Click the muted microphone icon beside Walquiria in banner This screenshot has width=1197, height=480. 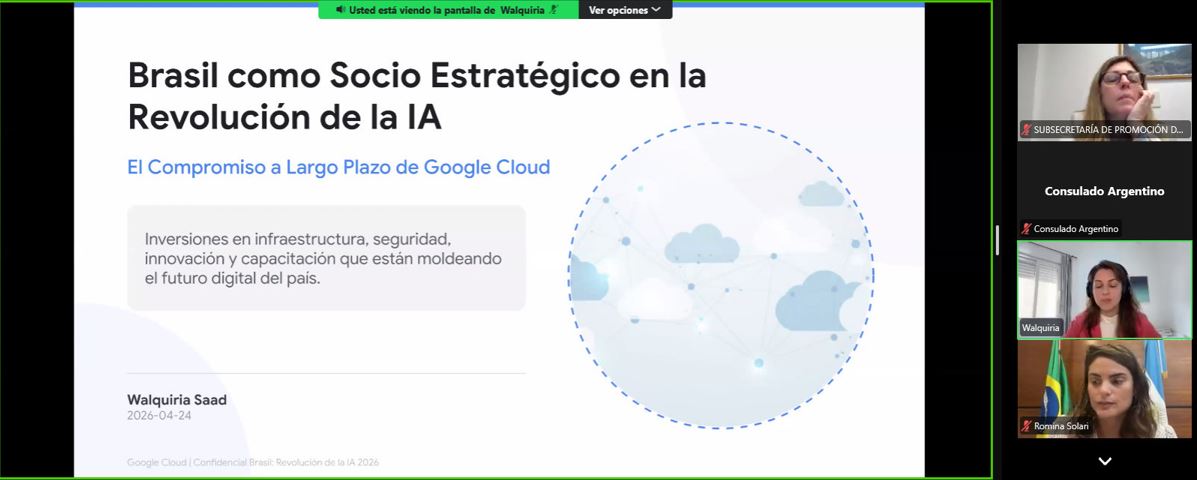tap(553, 10)
